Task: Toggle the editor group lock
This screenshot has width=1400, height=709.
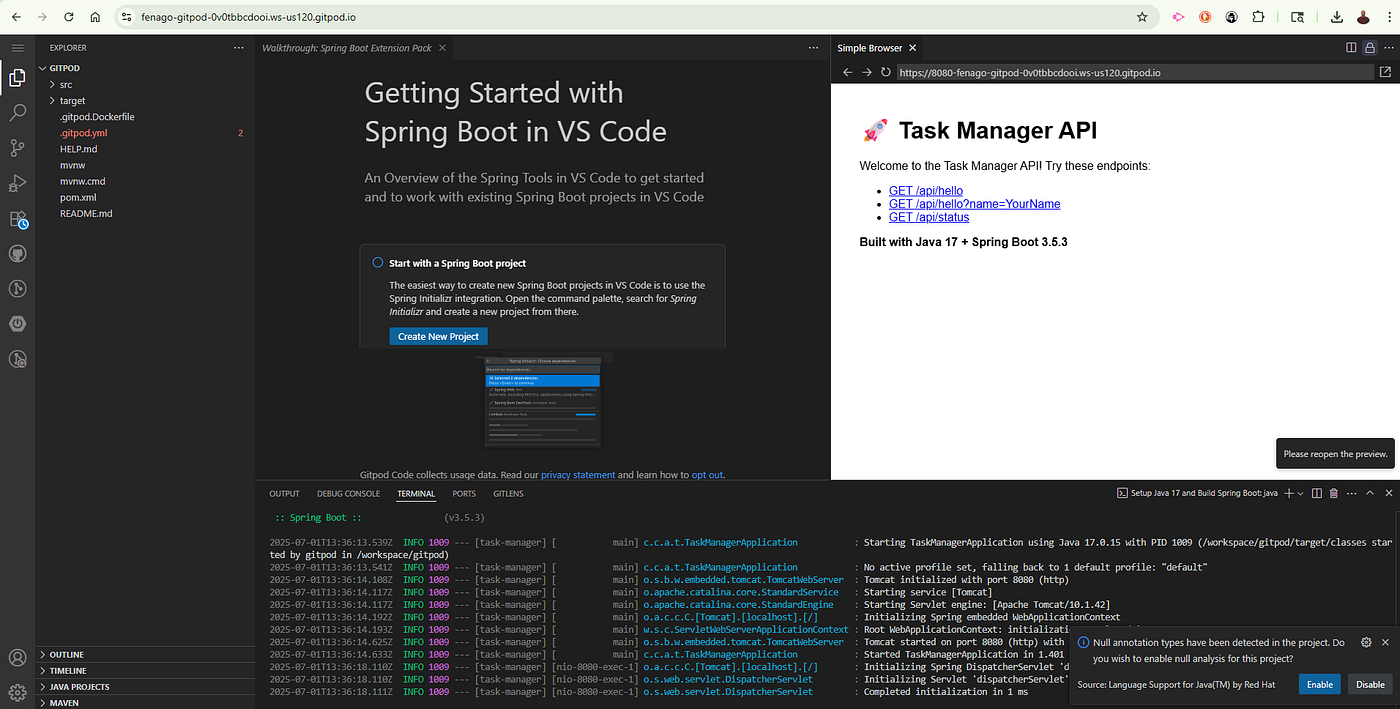Action: pyautogui.click(x=1368, y=47)
